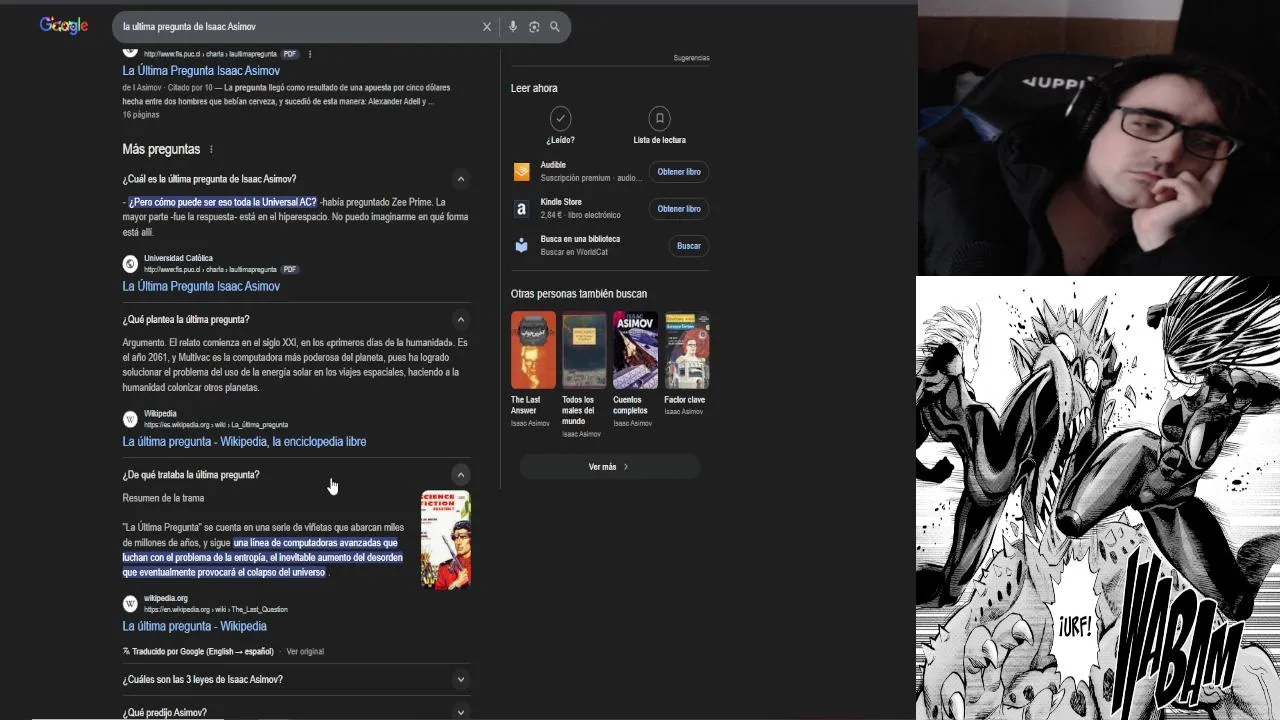Click Buscar button for library search
1280x720 pixels.
(689, 246)
